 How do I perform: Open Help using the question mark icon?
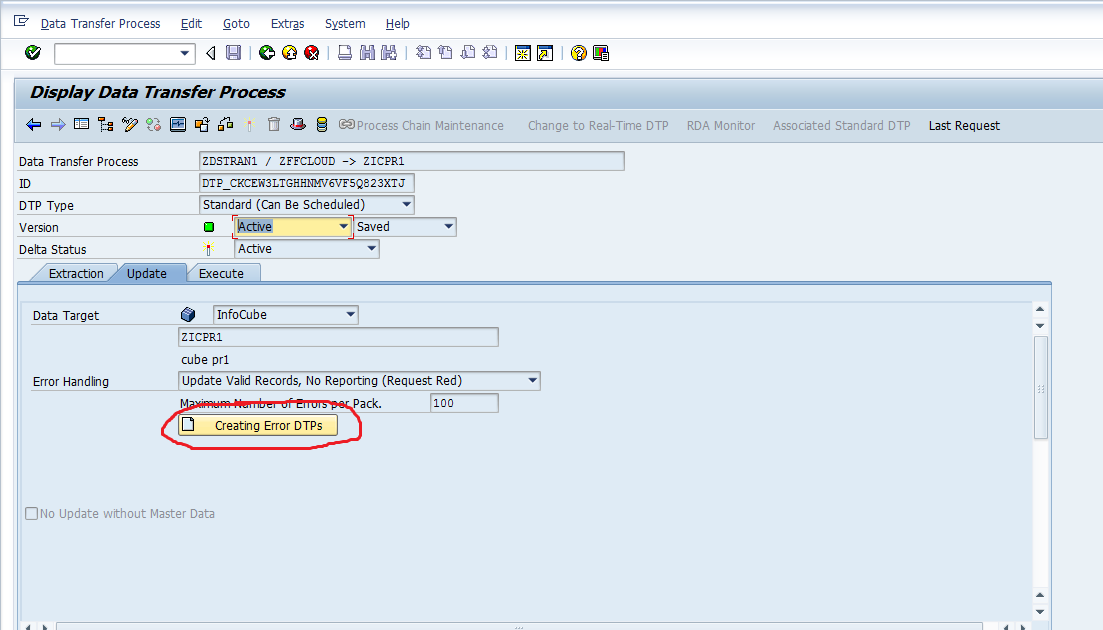point(578,52)
